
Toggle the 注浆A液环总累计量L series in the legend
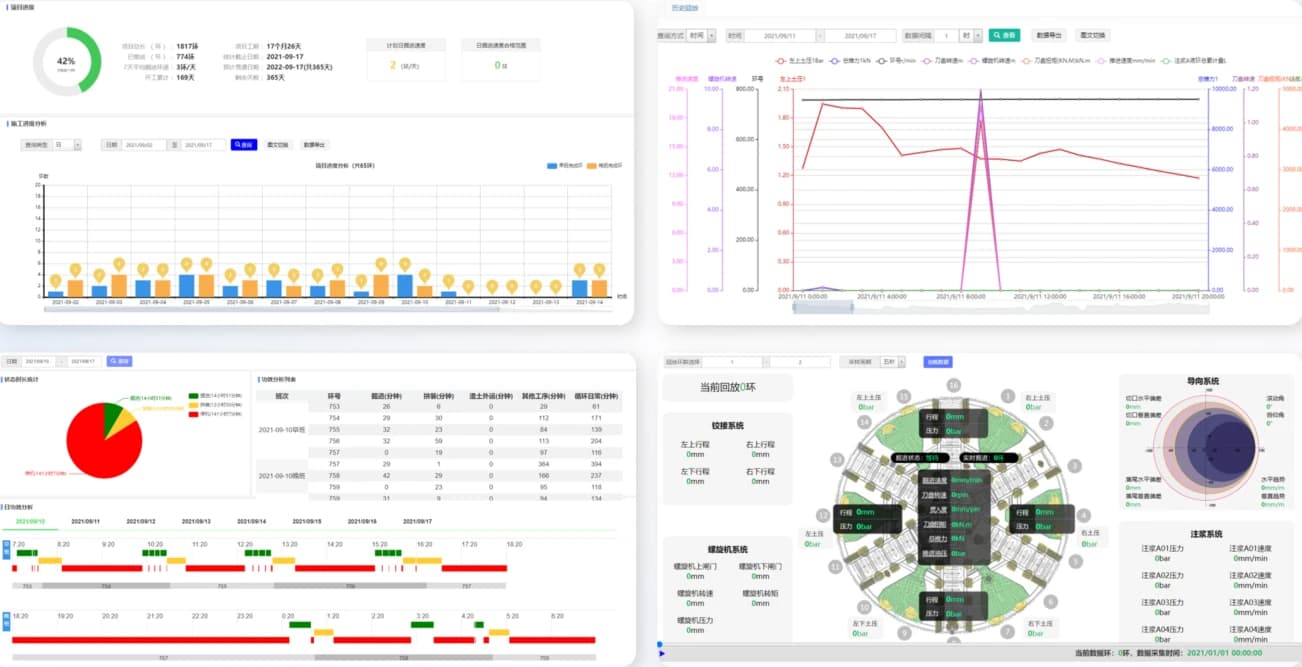[x=1194, y=61]
